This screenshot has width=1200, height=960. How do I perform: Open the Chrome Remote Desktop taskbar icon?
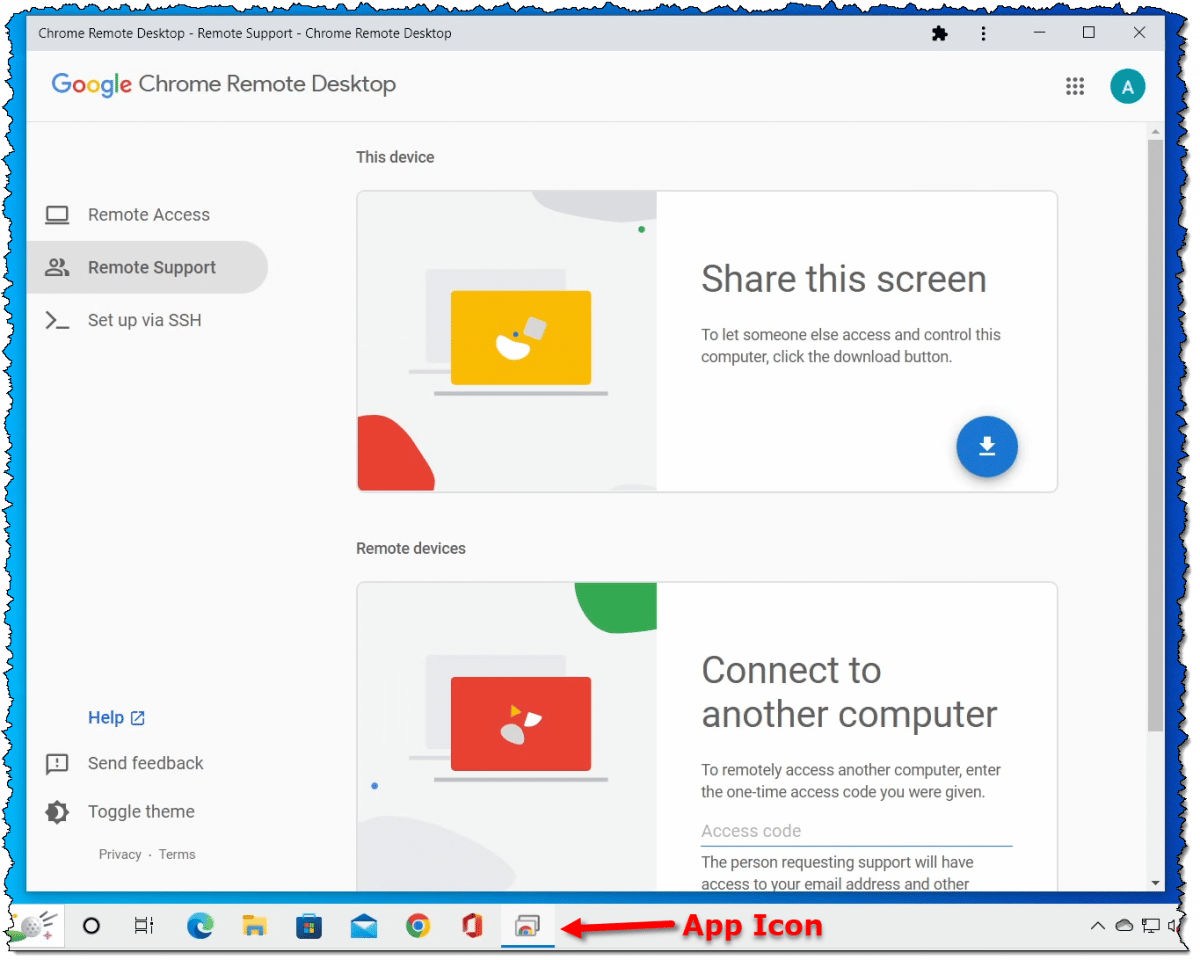point(527,926)
